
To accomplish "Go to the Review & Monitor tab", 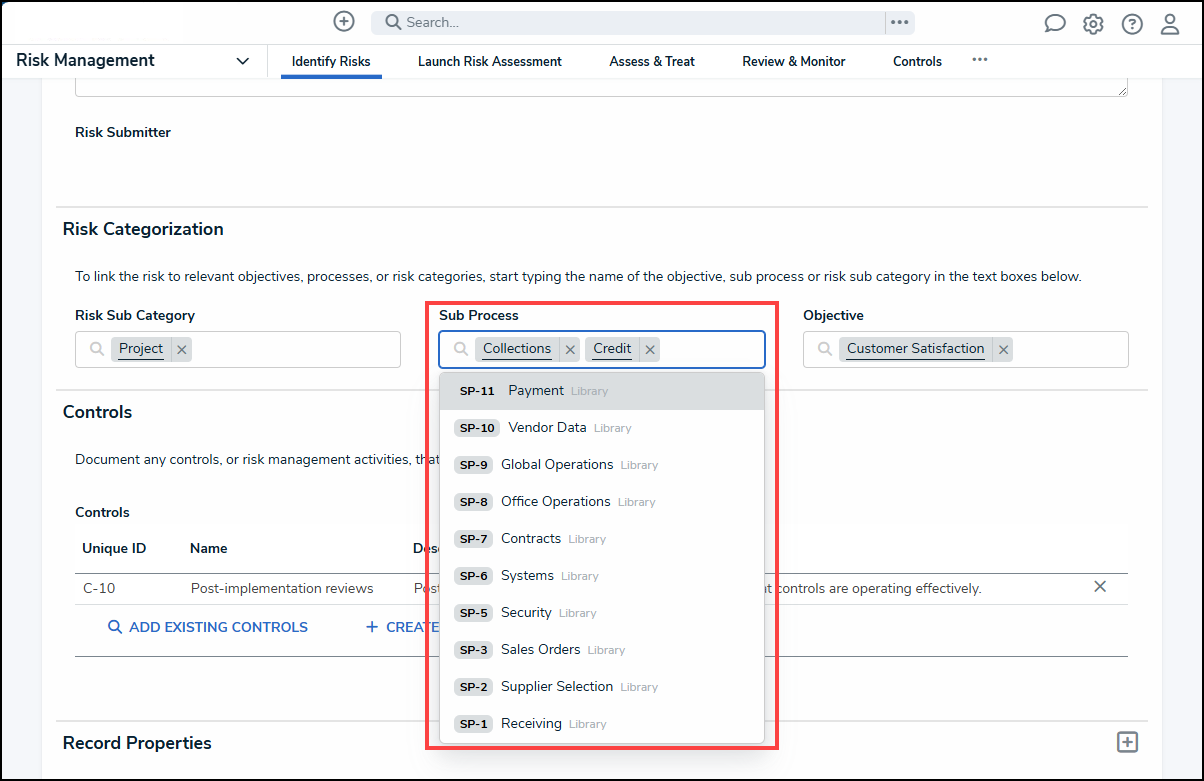I will [794, 61].
